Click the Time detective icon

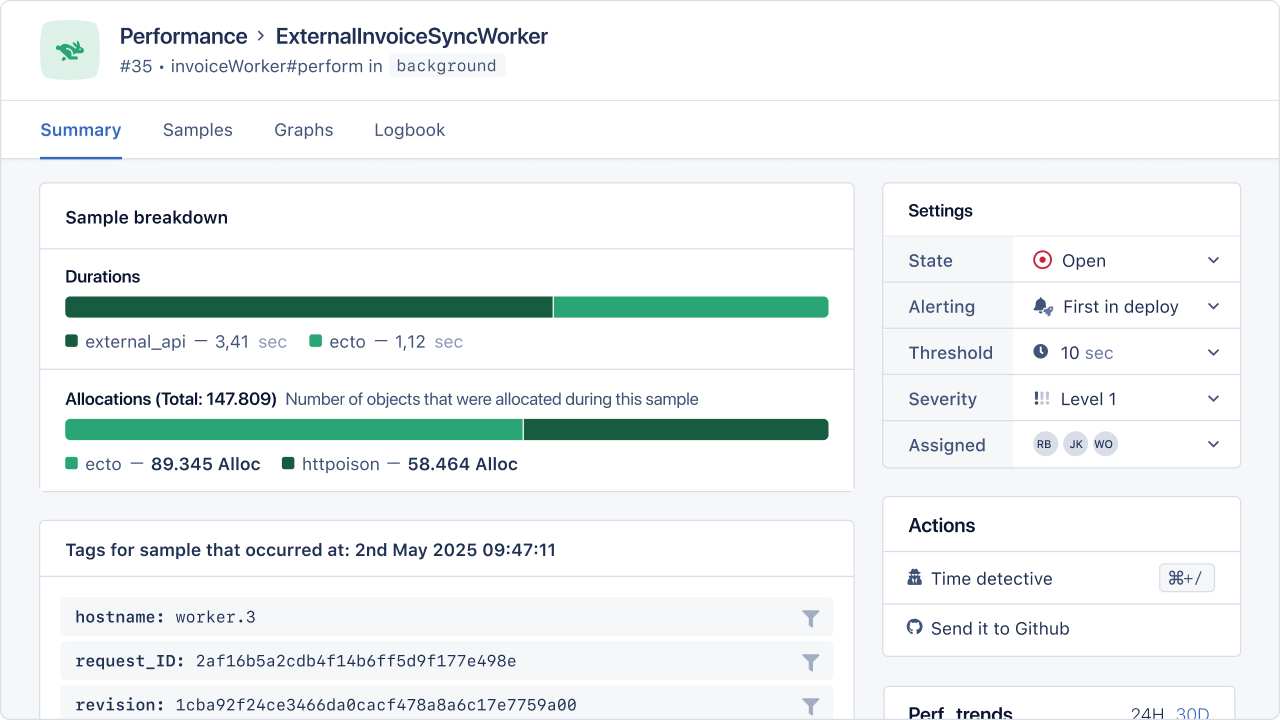(x=914, y=578)
